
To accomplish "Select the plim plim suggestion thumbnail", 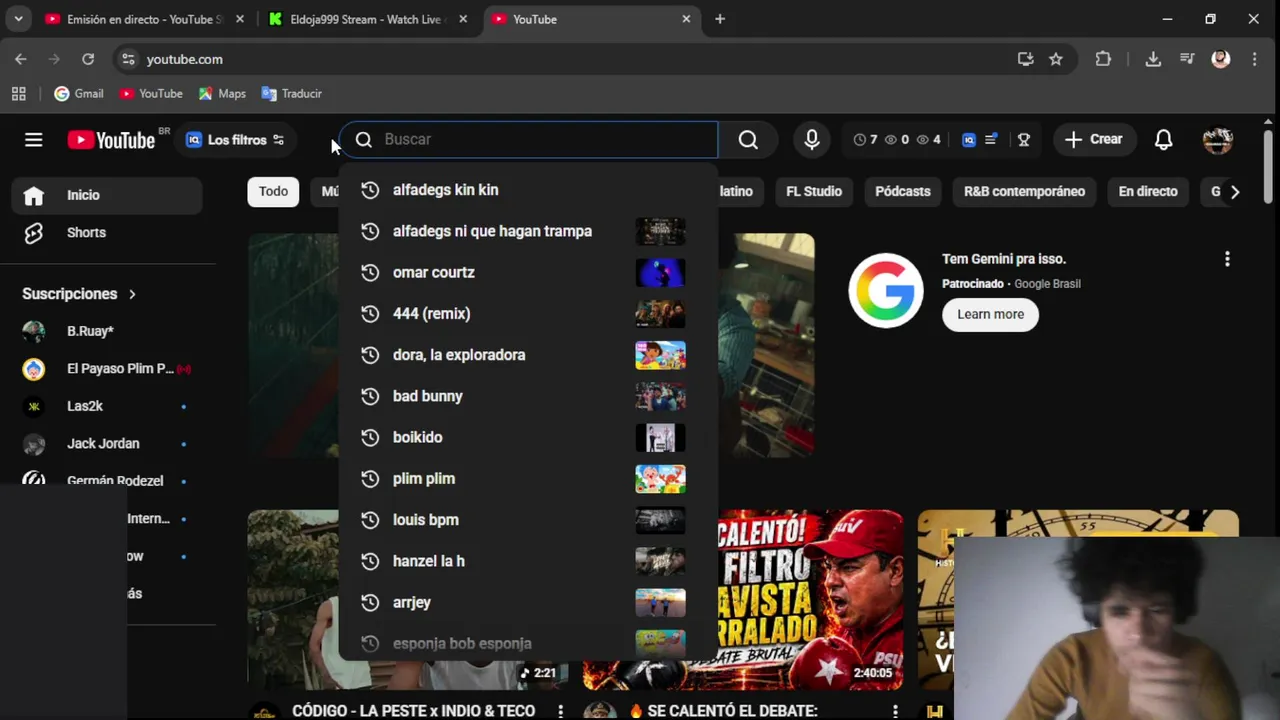I will (660, 479).
